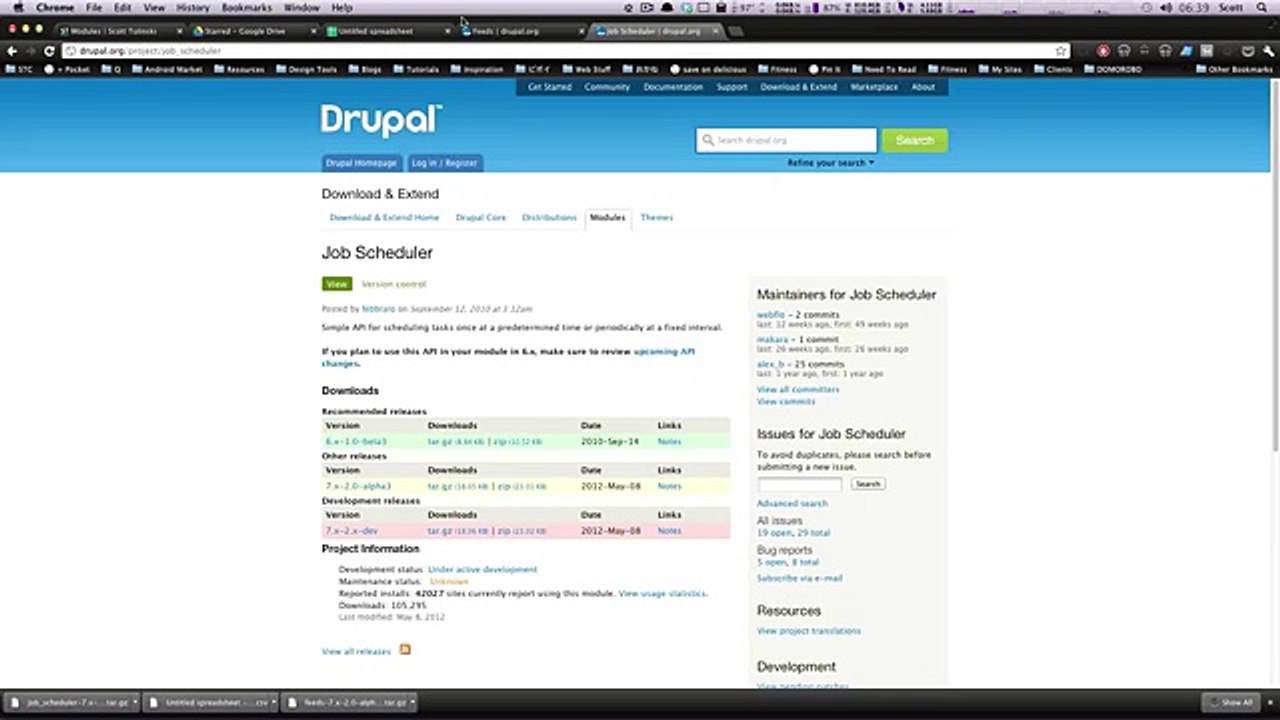This screenshot has width=1280, height=720.
Task: Click the bookmark star in address bar
Action: pyautogui.click(x=1061, y=51)
